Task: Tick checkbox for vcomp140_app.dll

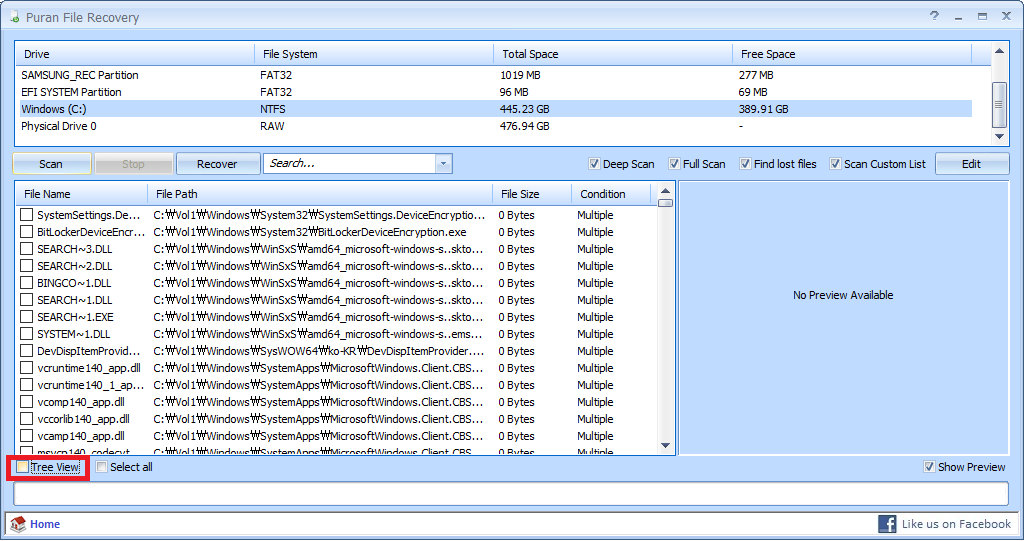Action: pos(26,402)
